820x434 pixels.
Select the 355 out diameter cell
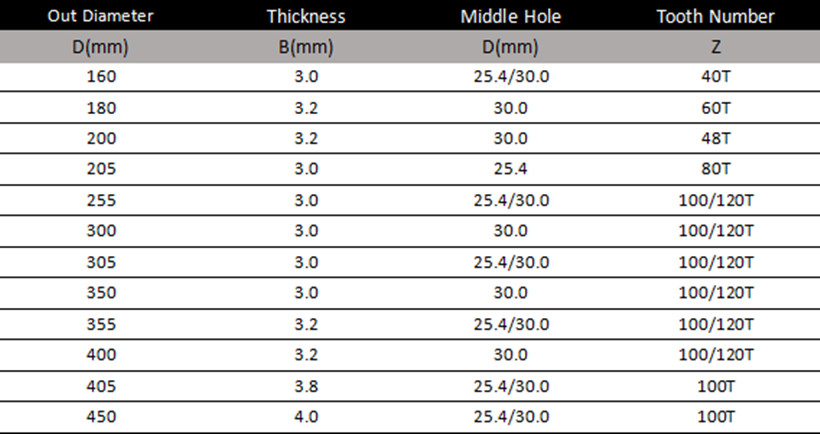(x=101, y=324)
